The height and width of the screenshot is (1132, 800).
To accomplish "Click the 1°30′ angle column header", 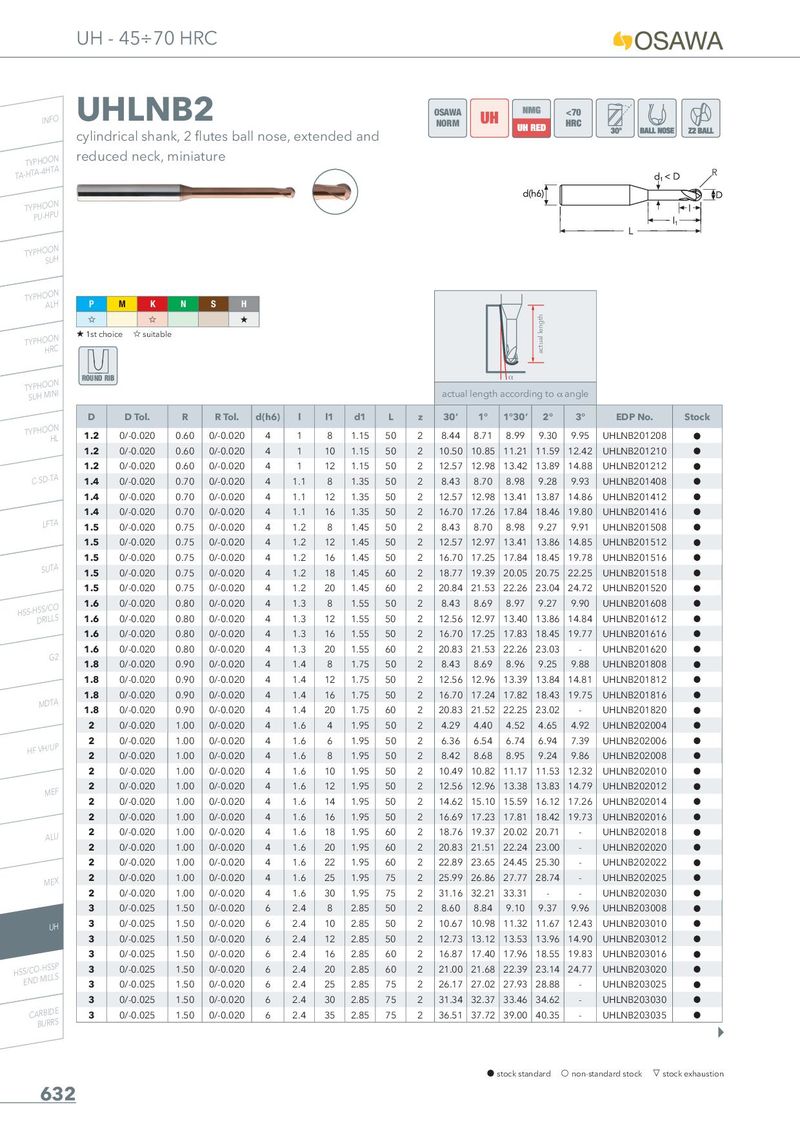I will click(516, 417).
